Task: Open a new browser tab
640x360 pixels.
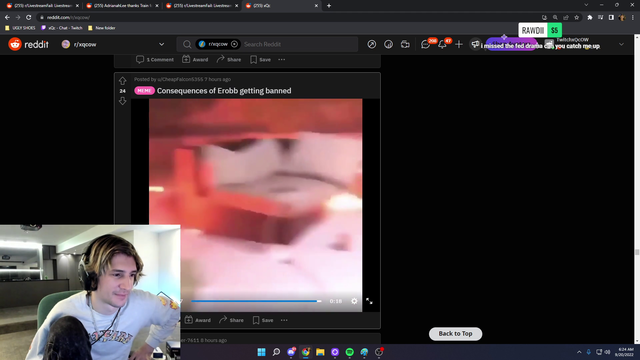Action: tap(329, 6)
